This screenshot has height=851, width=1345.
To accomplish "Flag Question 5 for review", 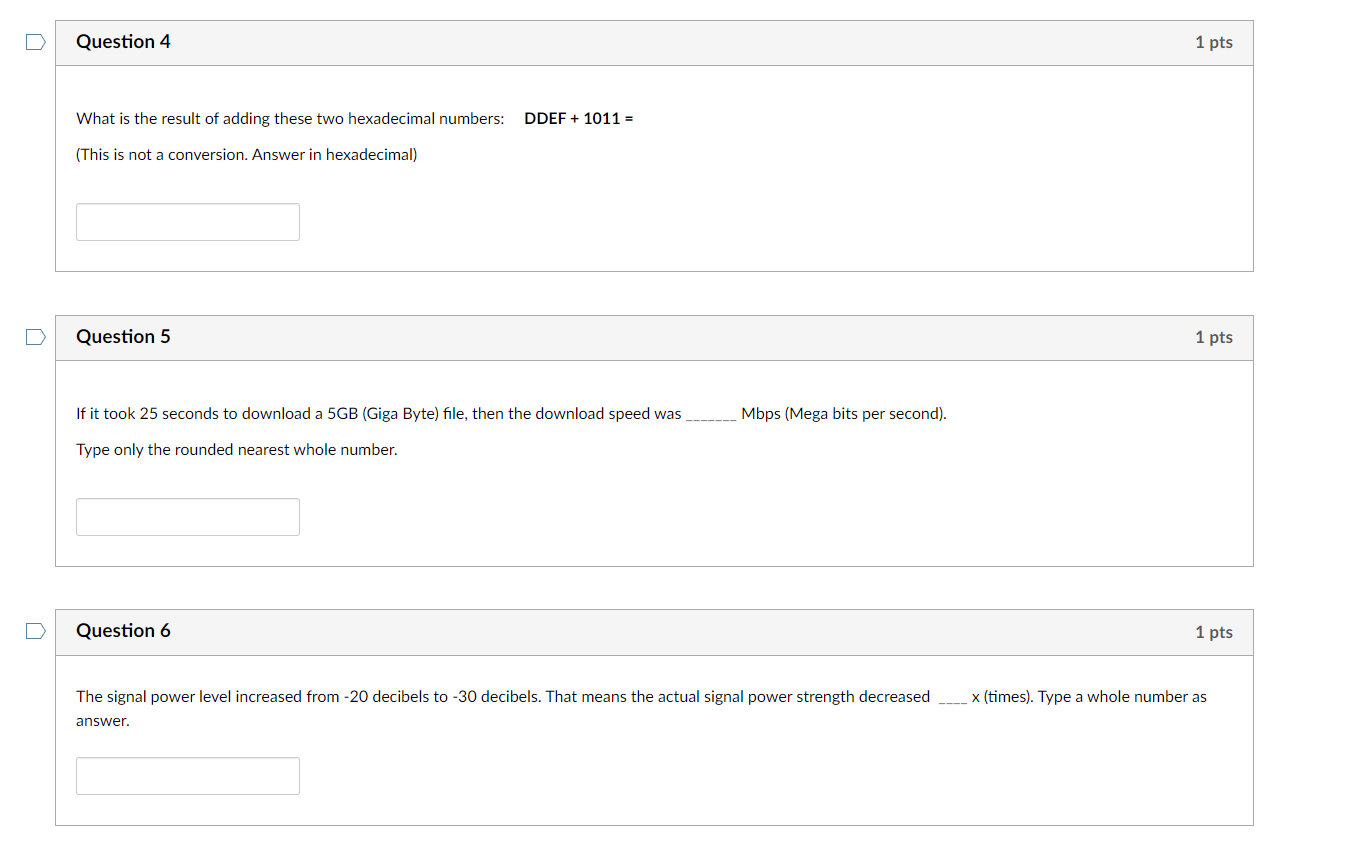I will pyautogui.click(x=36, y=337).
